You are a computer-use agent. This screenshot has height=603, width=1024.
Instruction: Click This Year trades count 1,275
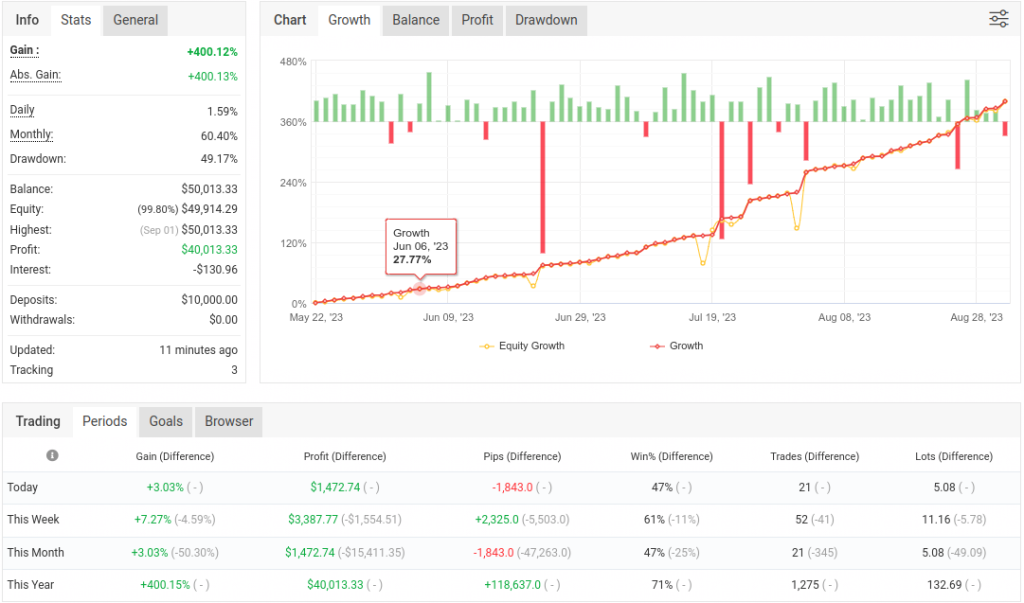click(805, 585)
